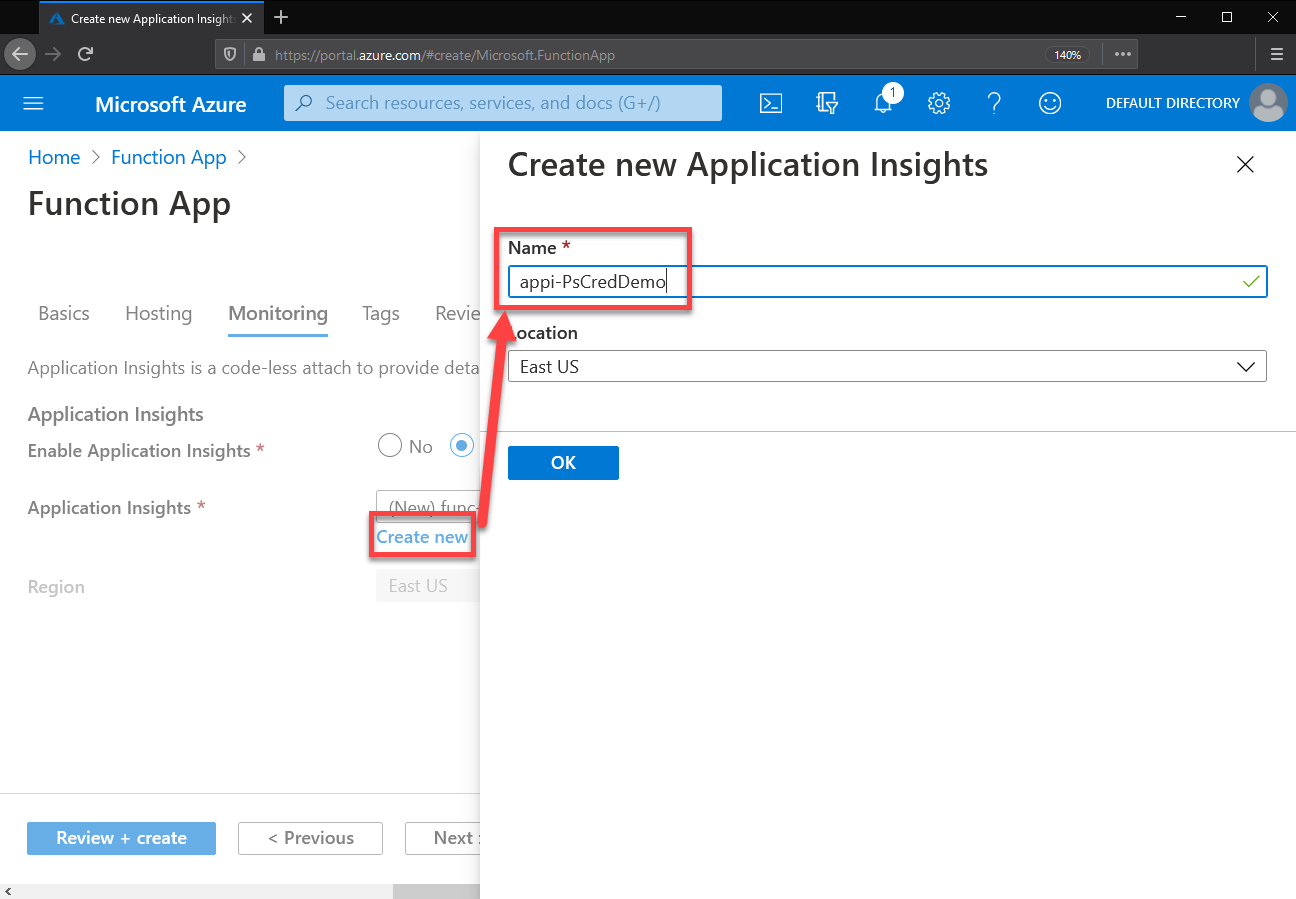Reload the browser page
The image size is (1296, 899).
(86, 54)
